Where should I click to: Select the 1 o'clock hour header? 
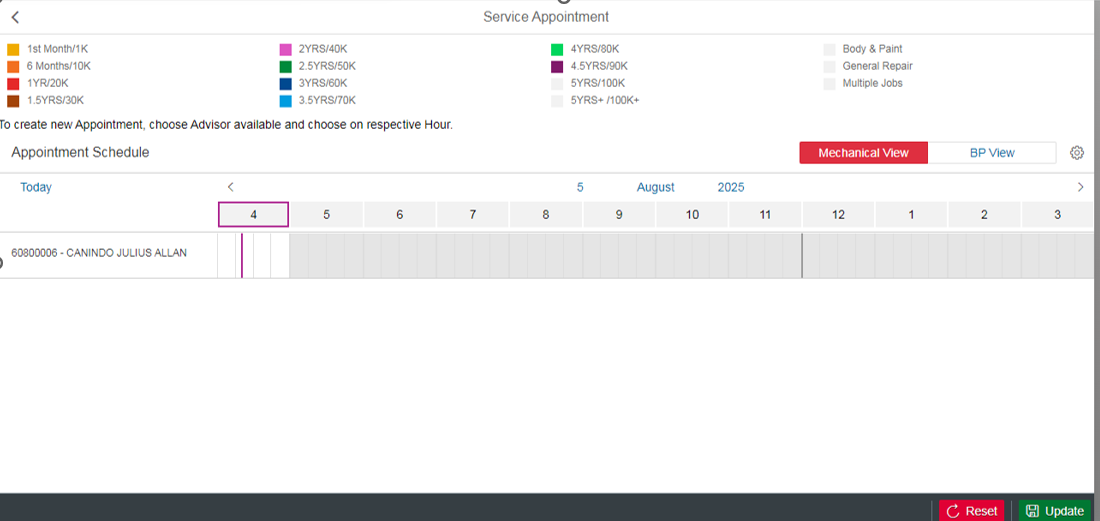pos(911,215)
